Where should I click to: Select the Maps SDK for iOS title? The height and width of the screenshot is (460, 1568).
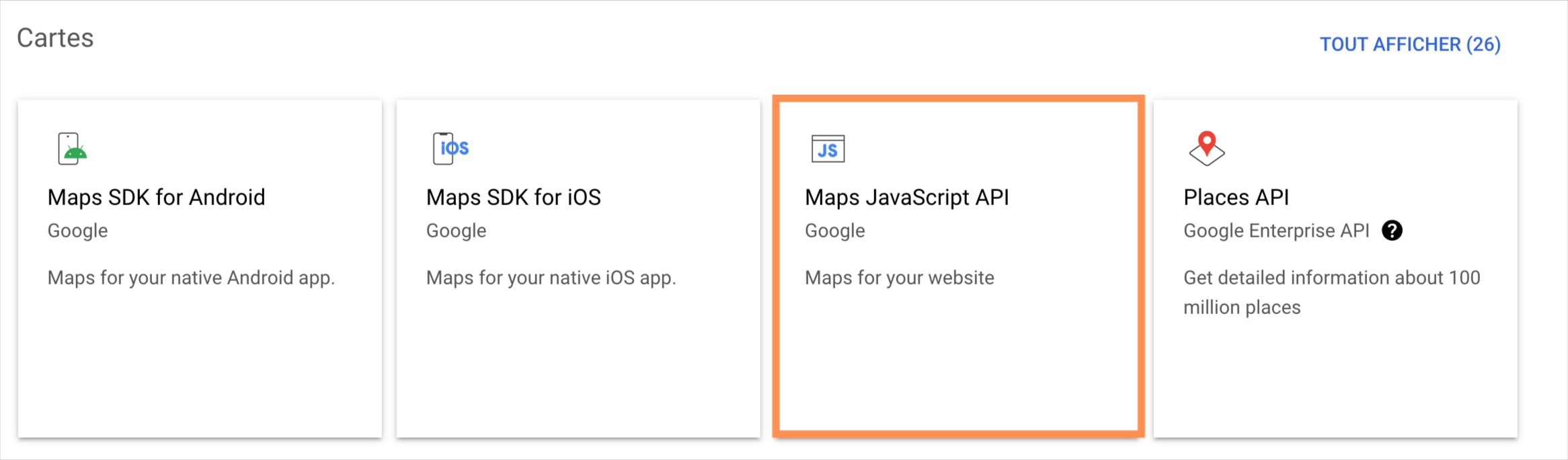[513, 197]
